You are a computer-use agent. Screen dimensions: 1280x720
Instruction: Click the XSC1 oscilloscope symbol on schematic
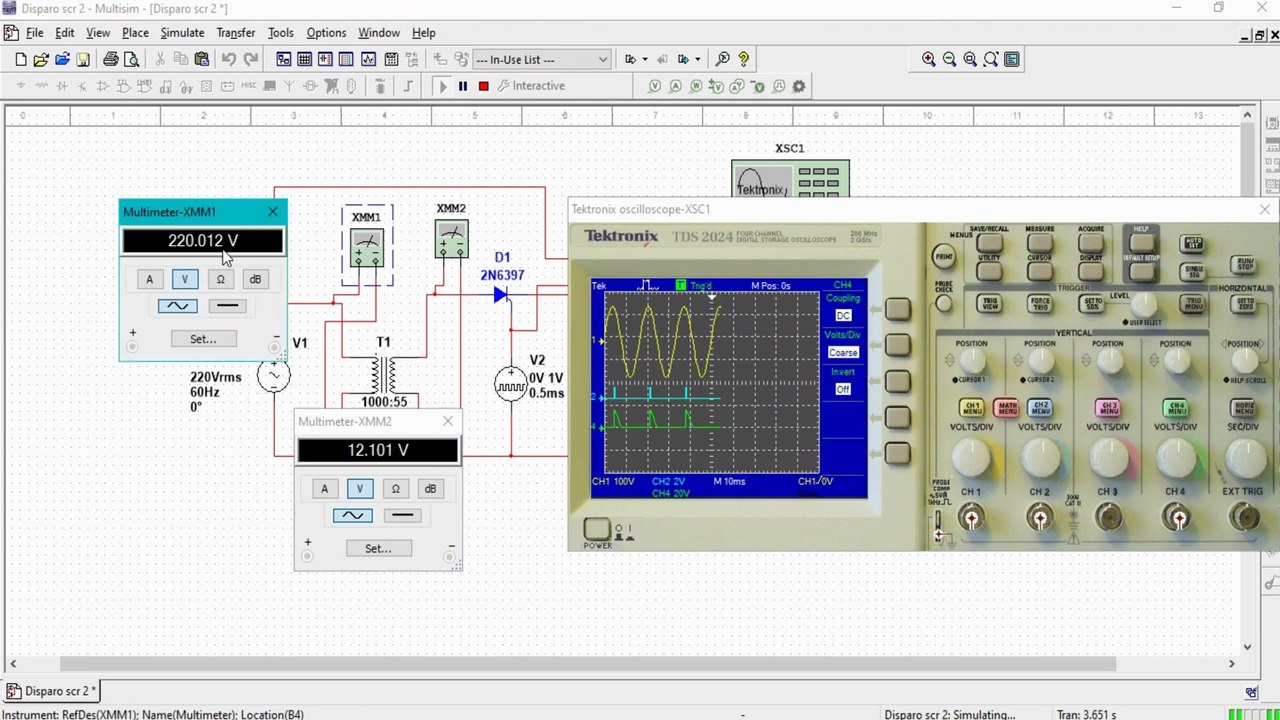tap(790, 179)
